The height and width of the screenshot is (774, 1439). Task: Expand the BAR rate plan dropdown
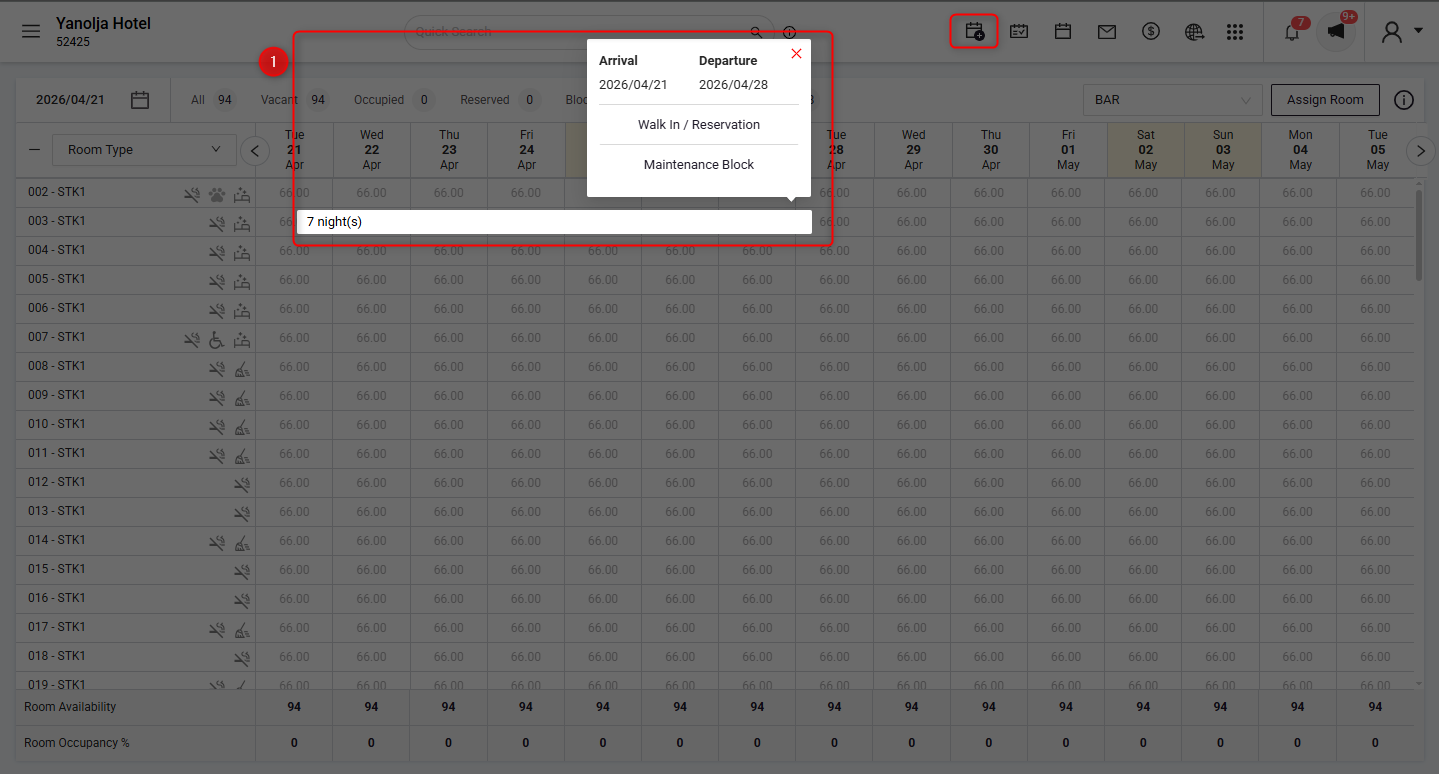pyautogui.click(x=1173, y=100)
